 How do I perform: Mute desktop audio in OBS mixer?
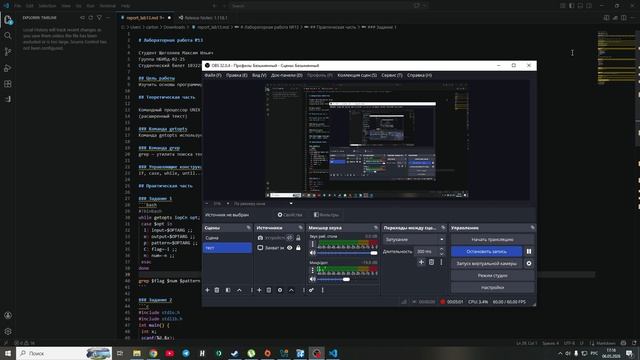point(313,253)
